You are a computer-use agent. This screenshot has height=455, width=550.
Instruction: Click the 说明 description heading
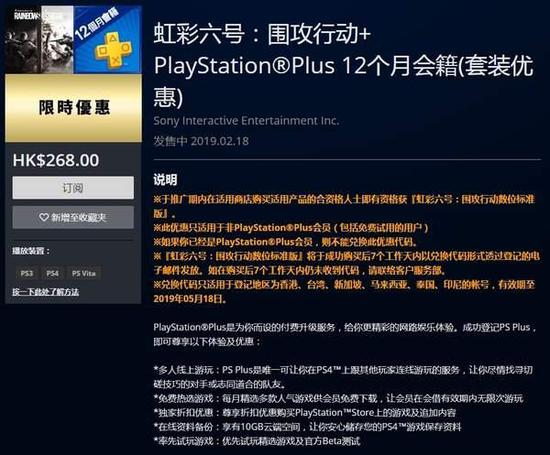pos(165,180)
